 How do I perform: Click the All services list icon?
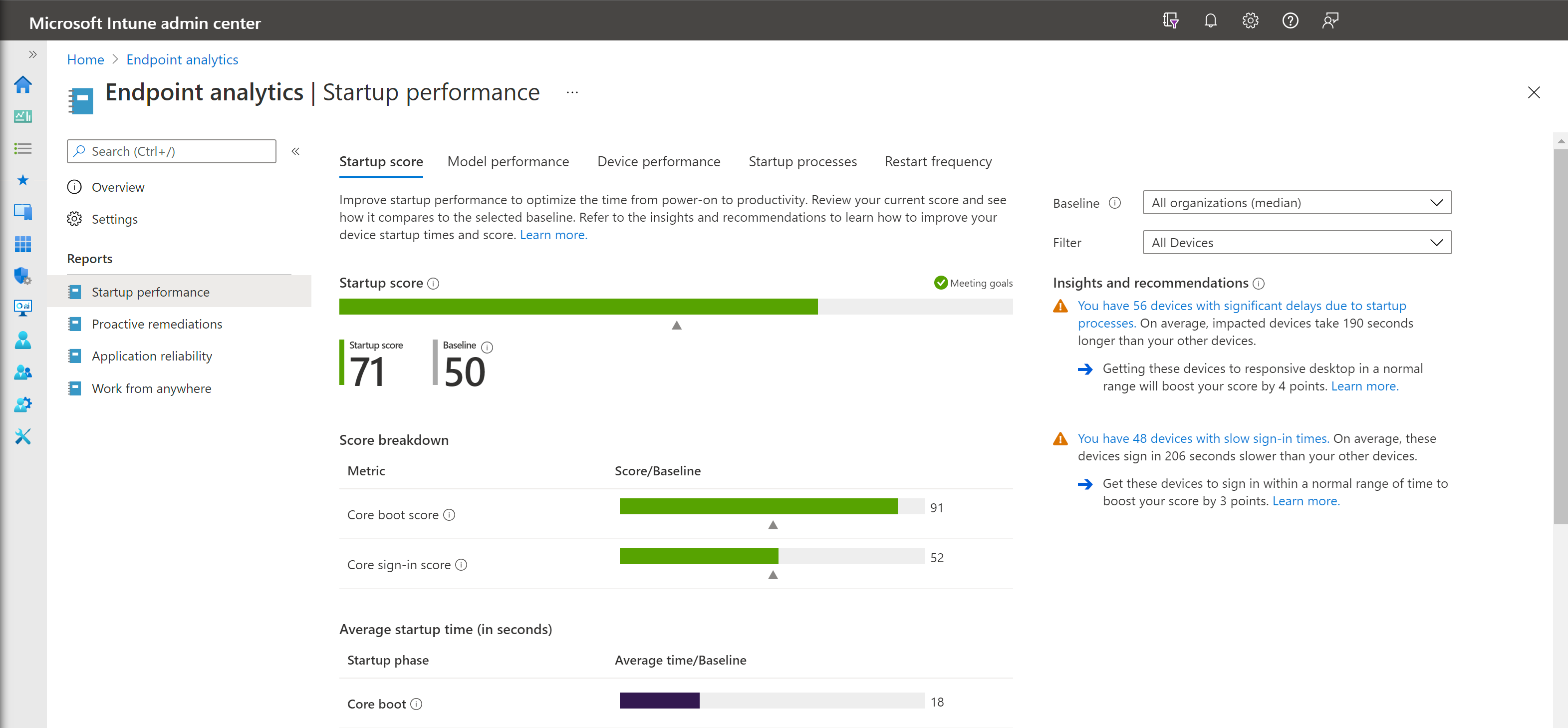[22, 148]
